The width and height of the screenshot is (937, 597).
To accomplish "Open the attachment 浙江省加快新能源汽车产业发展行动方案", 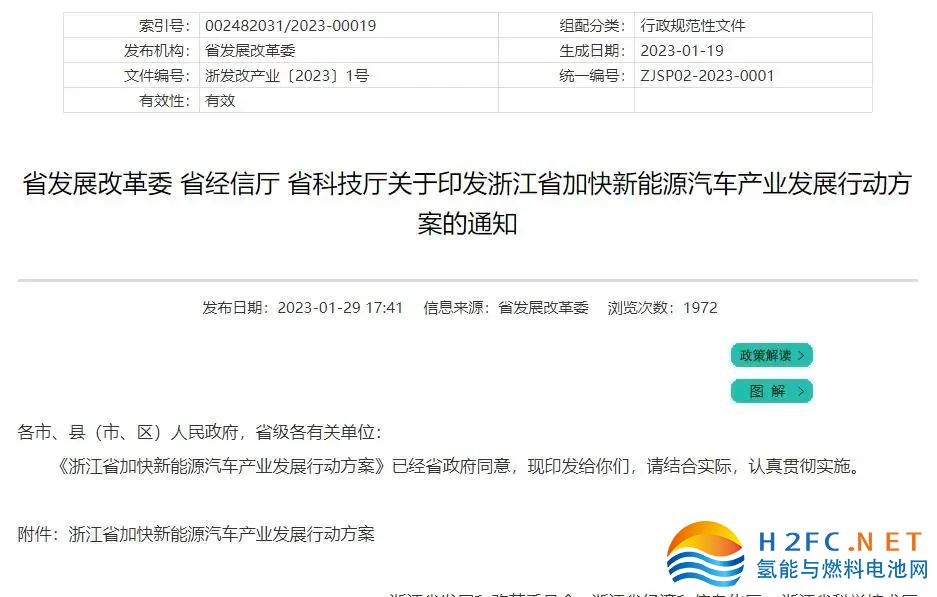I will (222, 534).
